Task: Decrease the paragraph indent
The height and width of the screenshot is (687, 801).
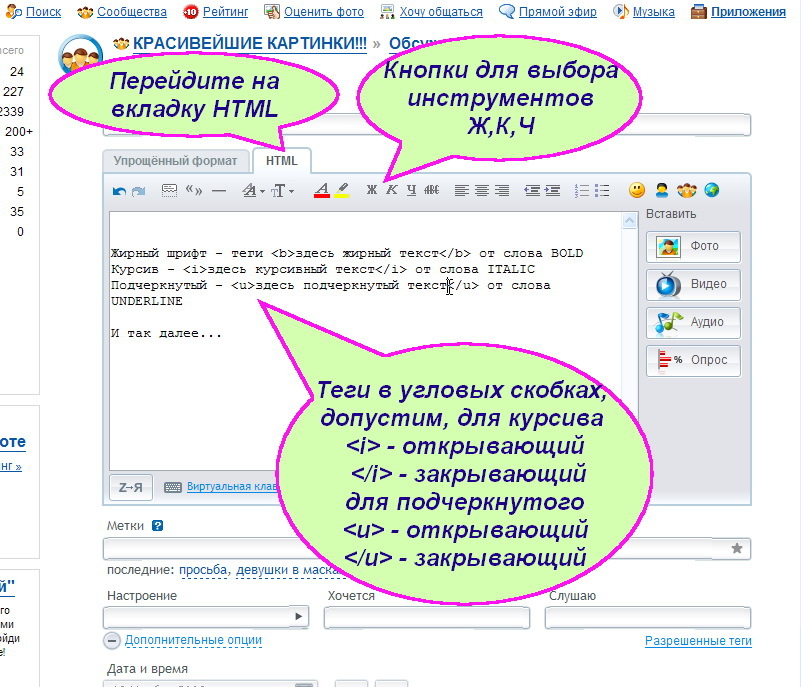Action: click(532, 191)
